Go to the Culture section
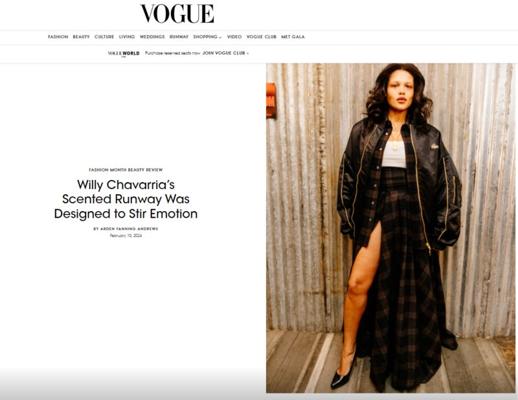The image size is (518, 400). 104,37
